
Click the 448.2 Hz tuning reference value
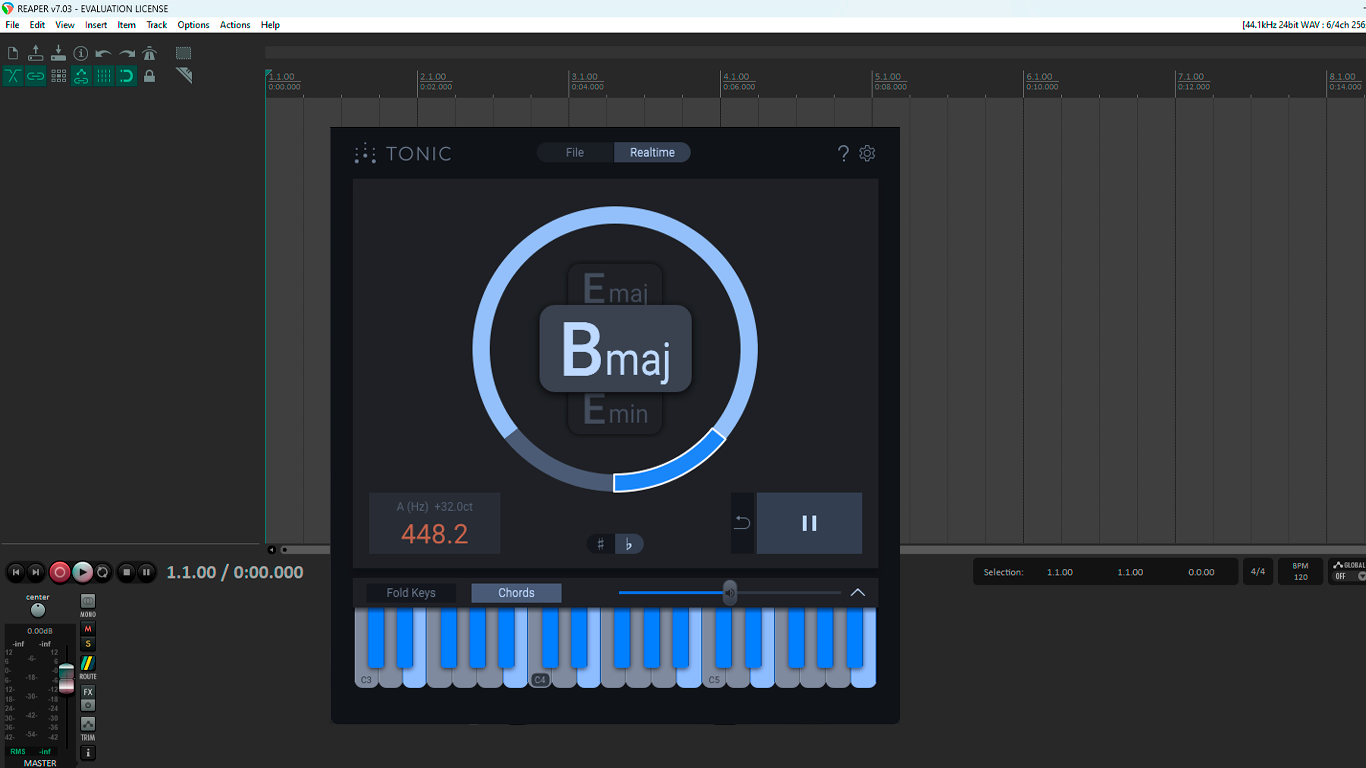point(435,534)
